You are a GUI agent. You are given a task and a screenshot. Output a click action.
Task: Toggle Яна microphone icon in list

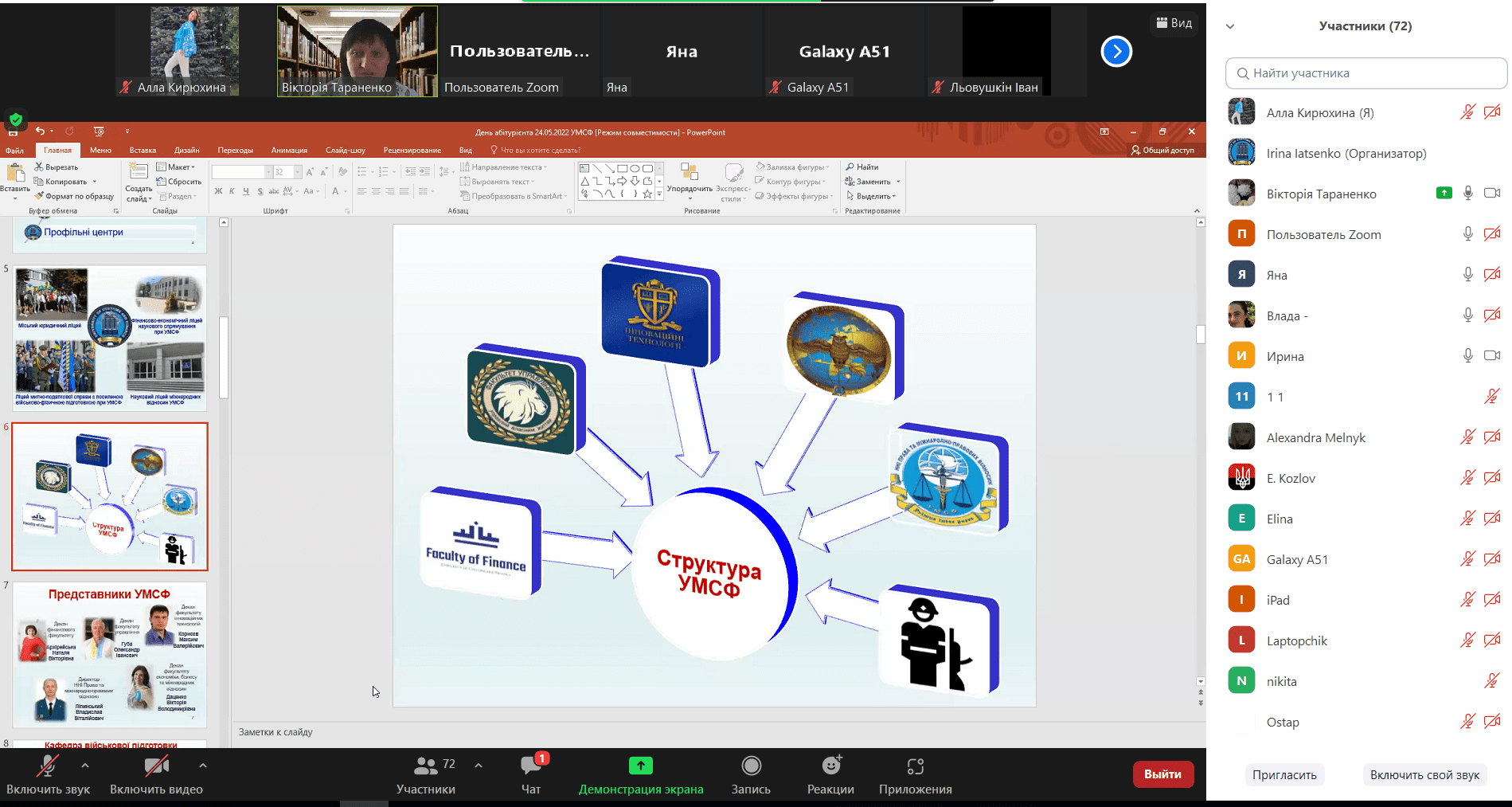(1468, 275)
